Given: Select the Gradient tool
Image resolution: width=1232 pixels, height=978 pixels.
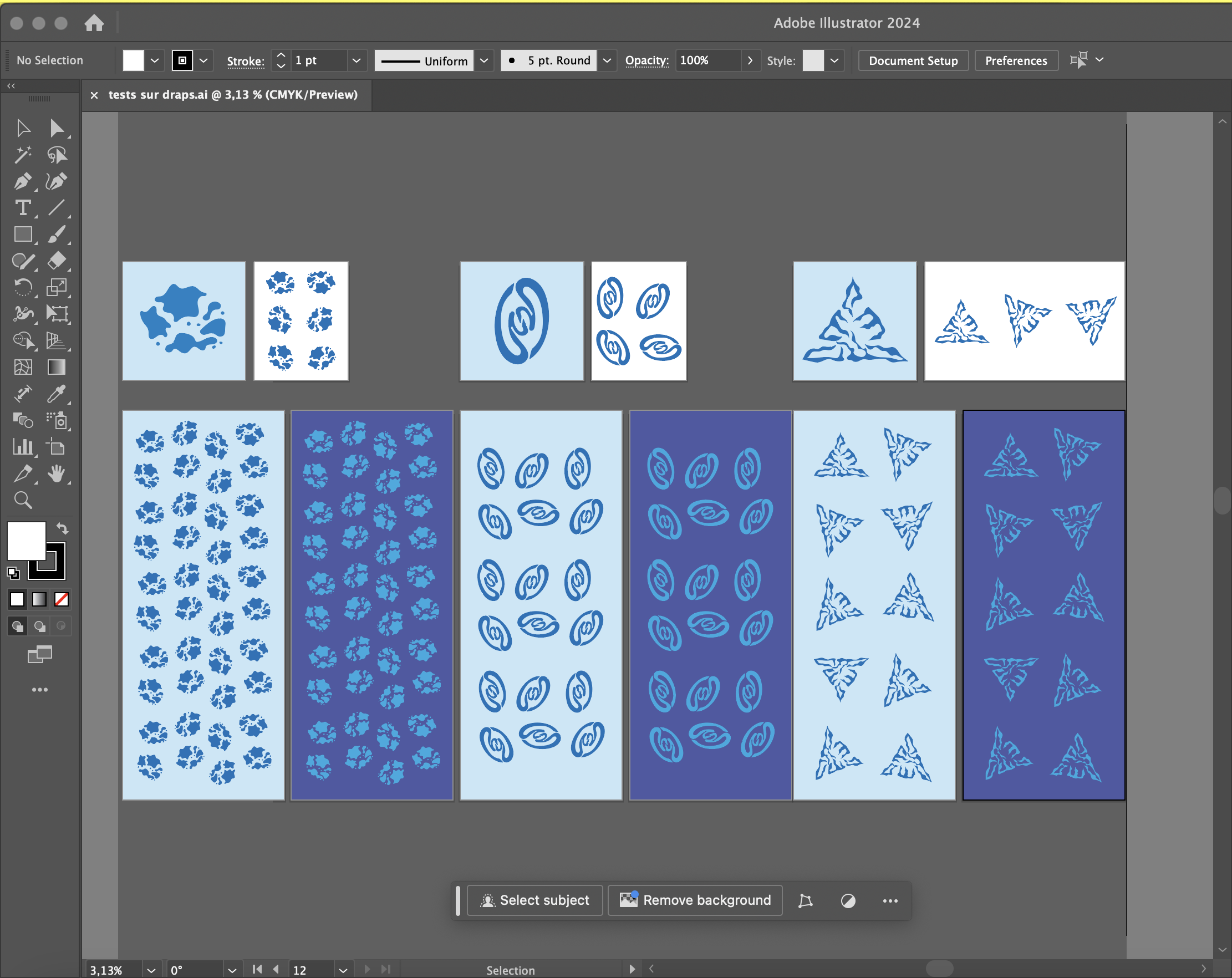Looking at the screenshot, I should point(56,368).
